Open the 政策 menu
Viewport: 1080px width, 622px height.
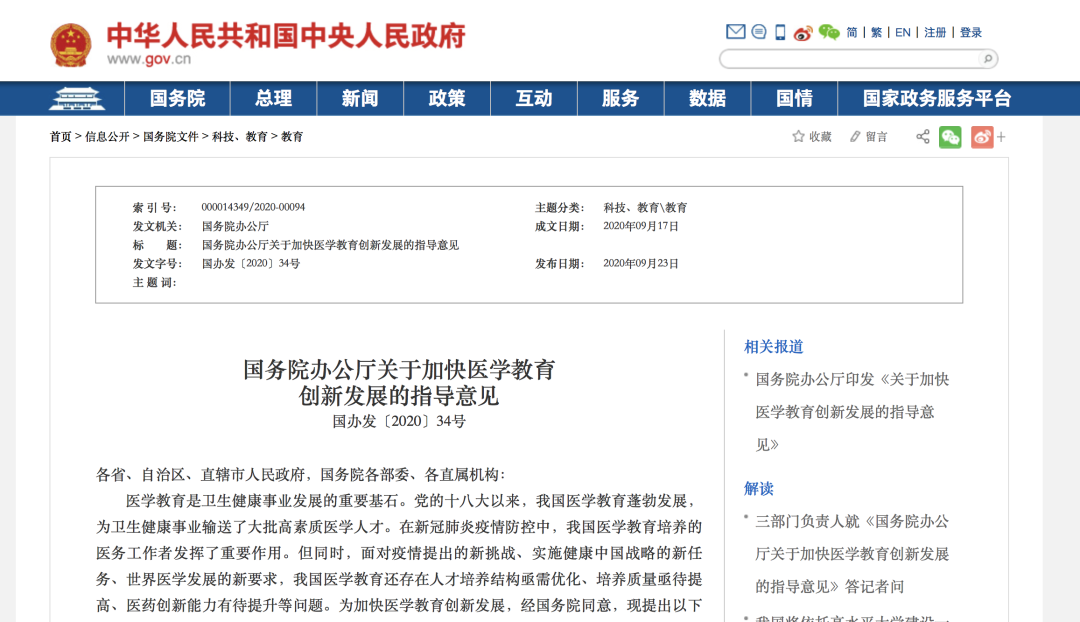tap(447, 99)
